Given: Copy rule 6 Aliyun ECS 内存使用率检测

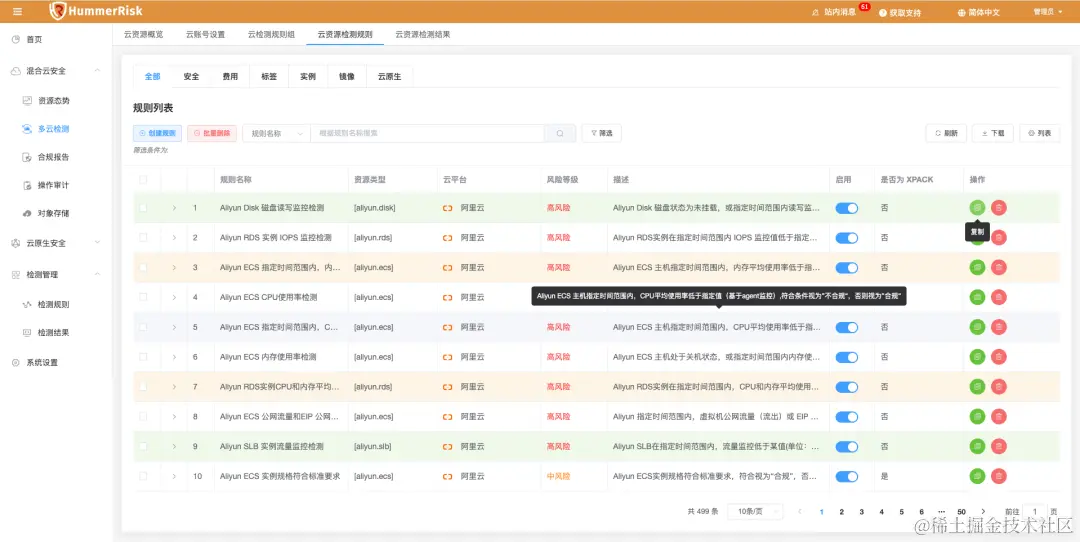Looking at the screenshot, I should coord(977,357).
